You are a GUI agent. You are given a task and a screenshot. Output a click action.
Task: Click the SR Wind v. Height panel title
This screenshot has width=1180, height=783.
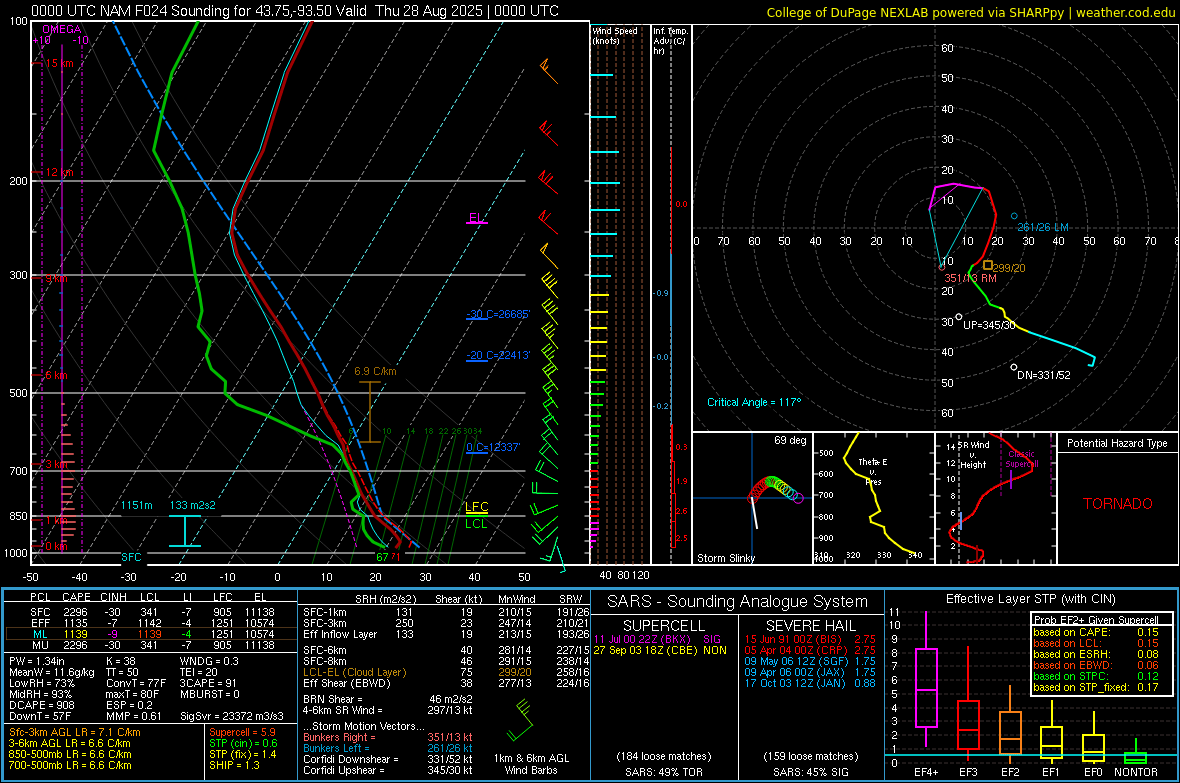pyautogui.click(x=974, y=455)
